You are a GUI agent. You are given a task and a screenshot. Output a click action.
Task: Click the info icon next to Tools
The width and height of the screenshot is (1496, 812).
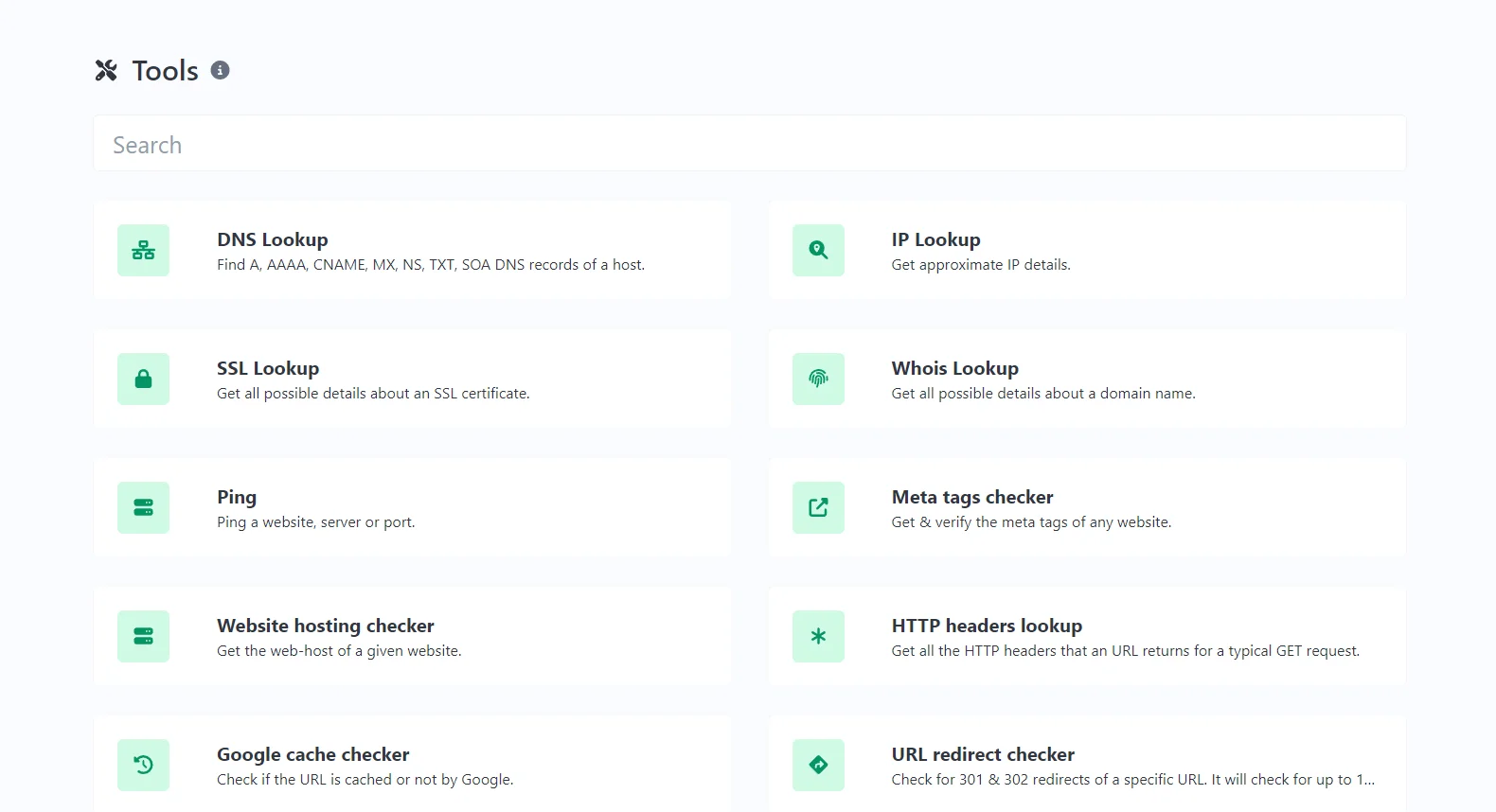(x=220, y=70)
